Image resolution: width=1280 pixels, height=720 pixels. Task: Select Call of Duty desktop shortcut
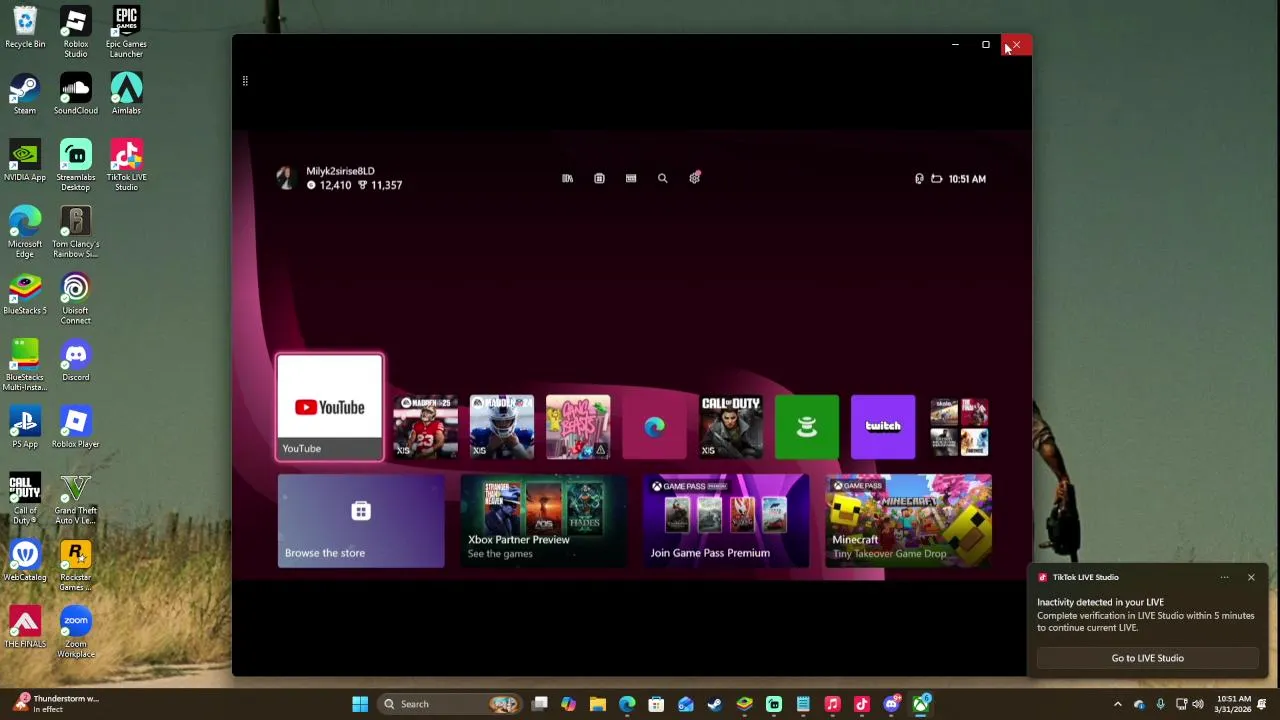tap(25, 499)
